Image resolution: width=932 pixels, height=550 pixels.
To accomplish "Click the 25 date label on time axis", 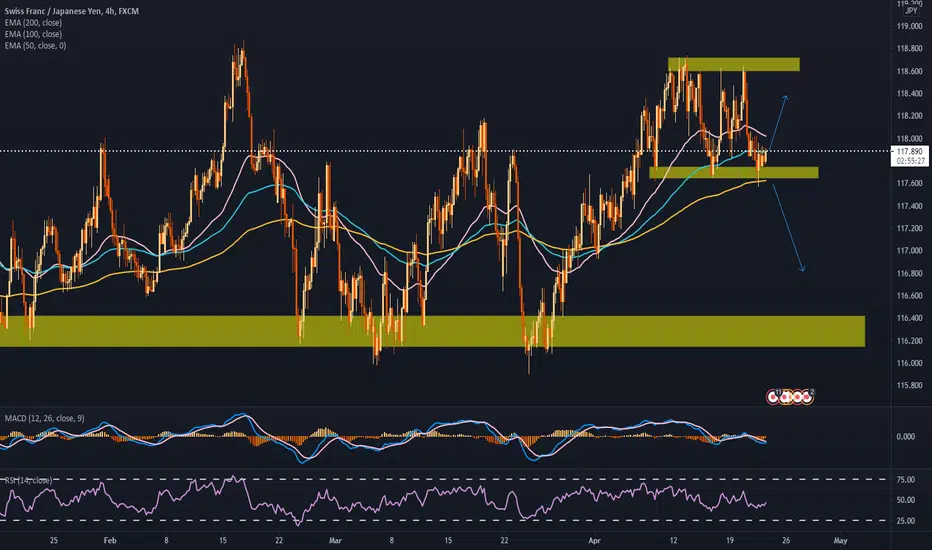I will (x=54, y=540).
